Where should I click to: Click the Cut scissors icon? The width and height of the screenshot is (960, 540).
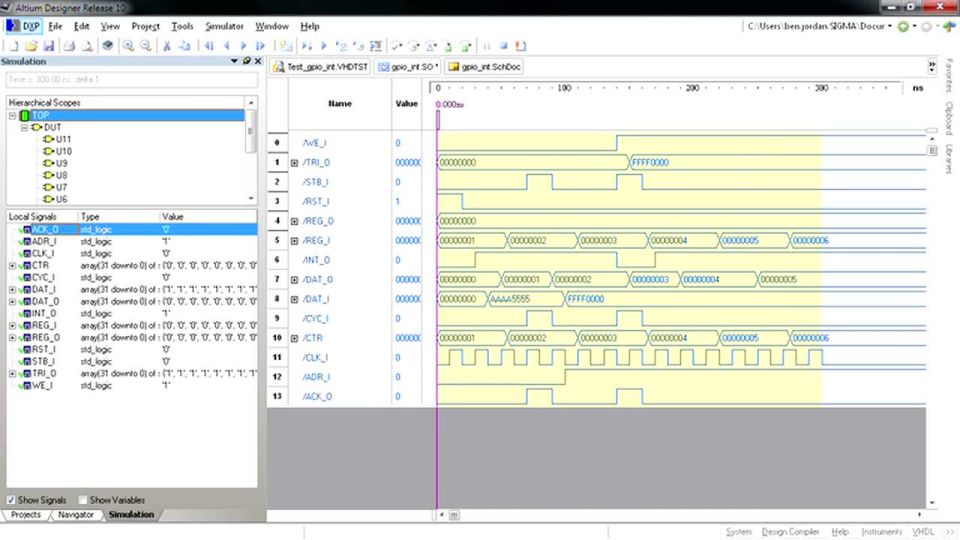167,46
